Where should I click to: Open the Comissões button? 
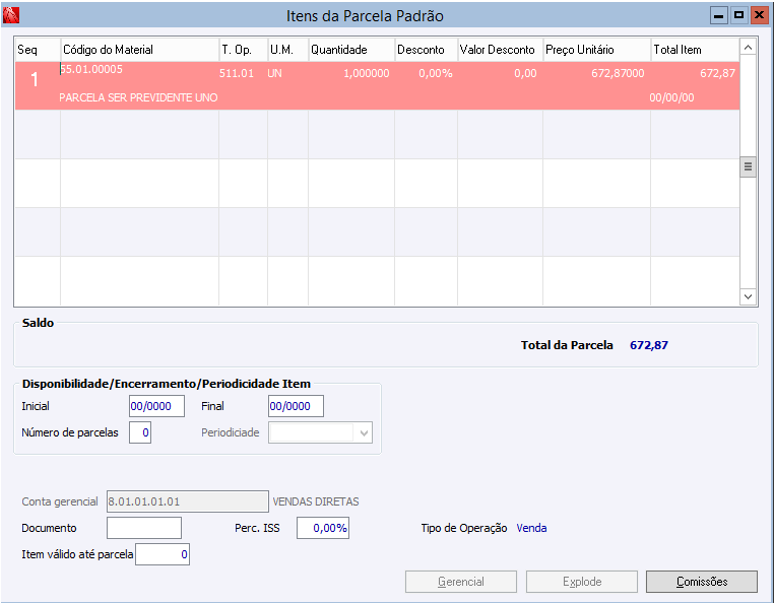click(702, 582)
